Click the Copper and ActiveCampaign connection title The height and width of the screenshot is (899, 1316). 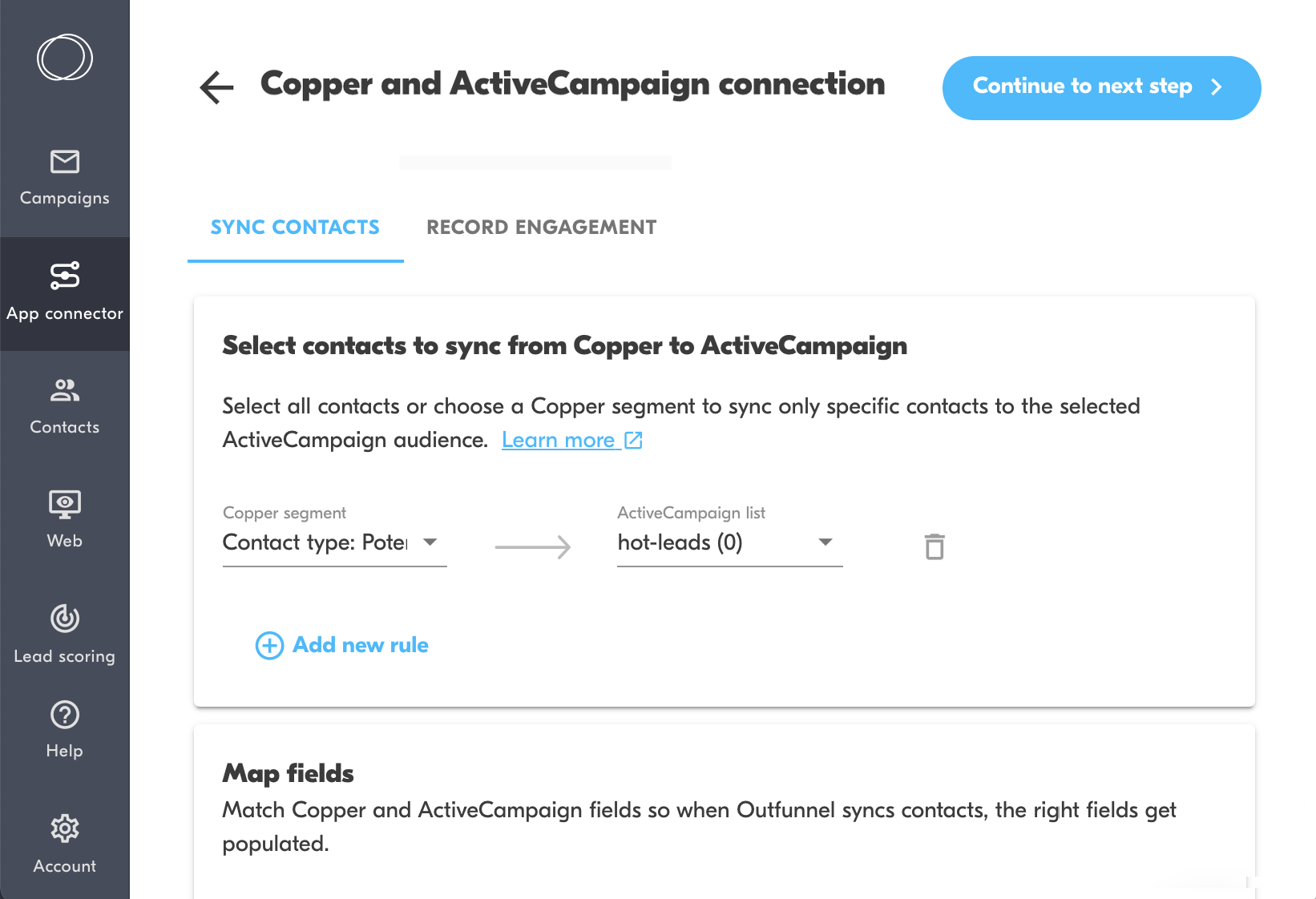(572, 84)
